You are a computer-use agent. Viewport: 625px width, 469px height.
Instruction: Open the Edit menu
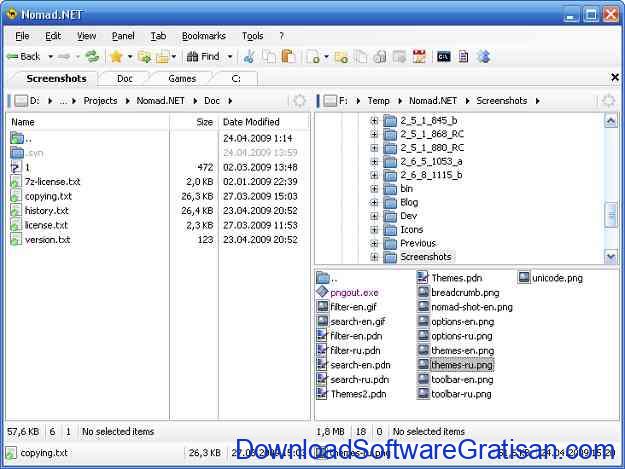click(x=53, y=36)
